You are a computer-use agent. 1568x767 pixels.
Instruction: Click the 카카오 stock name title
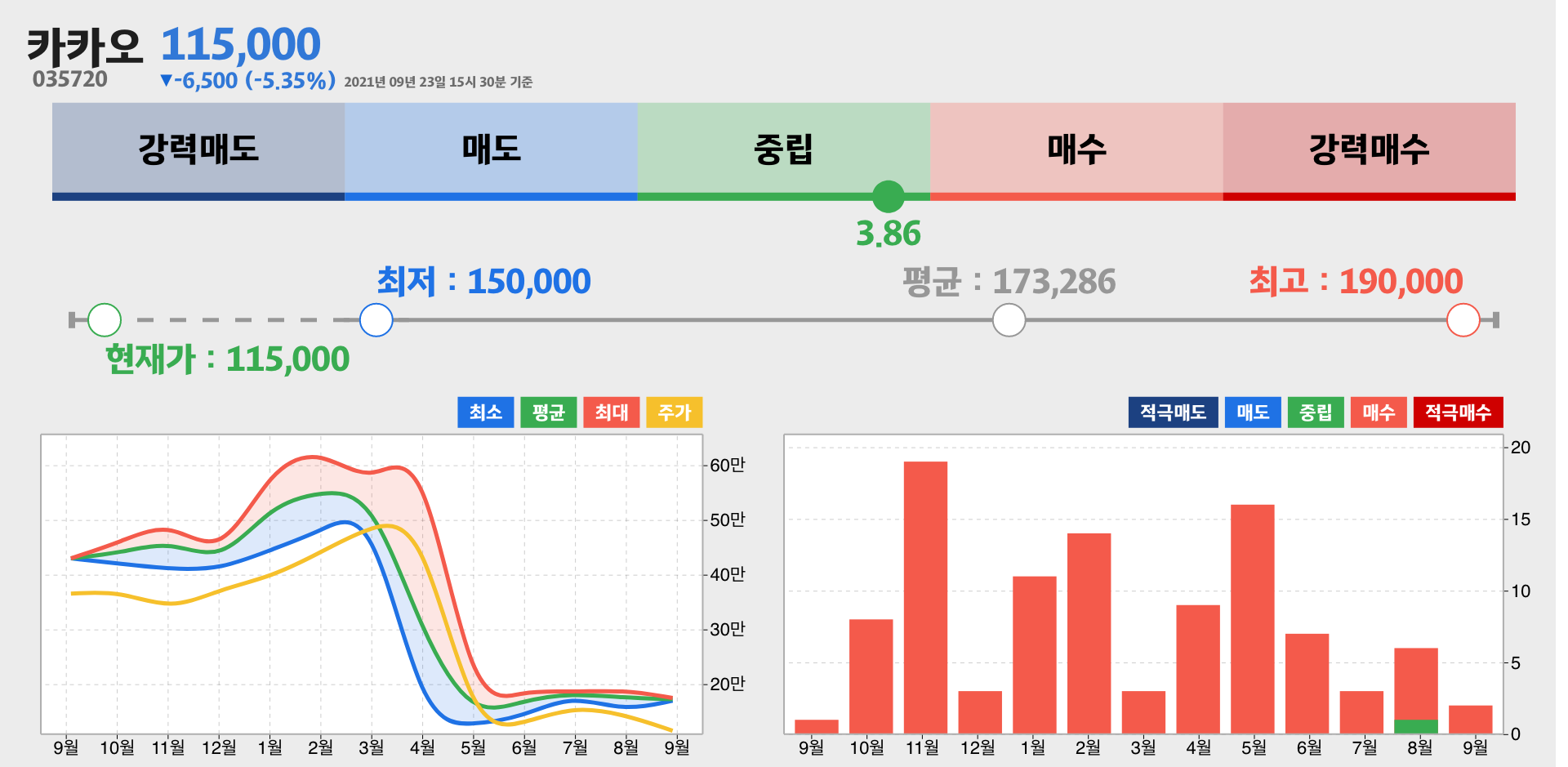tap(85, 47)
